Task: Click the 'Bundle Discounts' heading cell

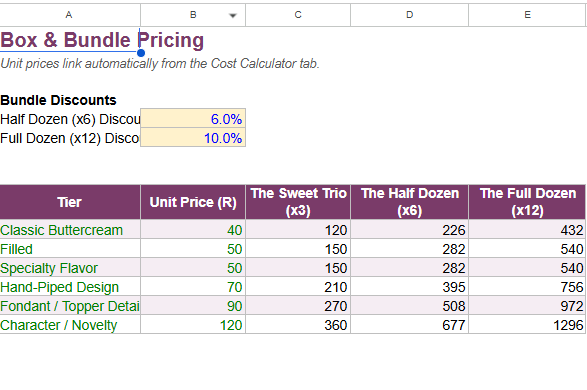Action: point(58,100)
